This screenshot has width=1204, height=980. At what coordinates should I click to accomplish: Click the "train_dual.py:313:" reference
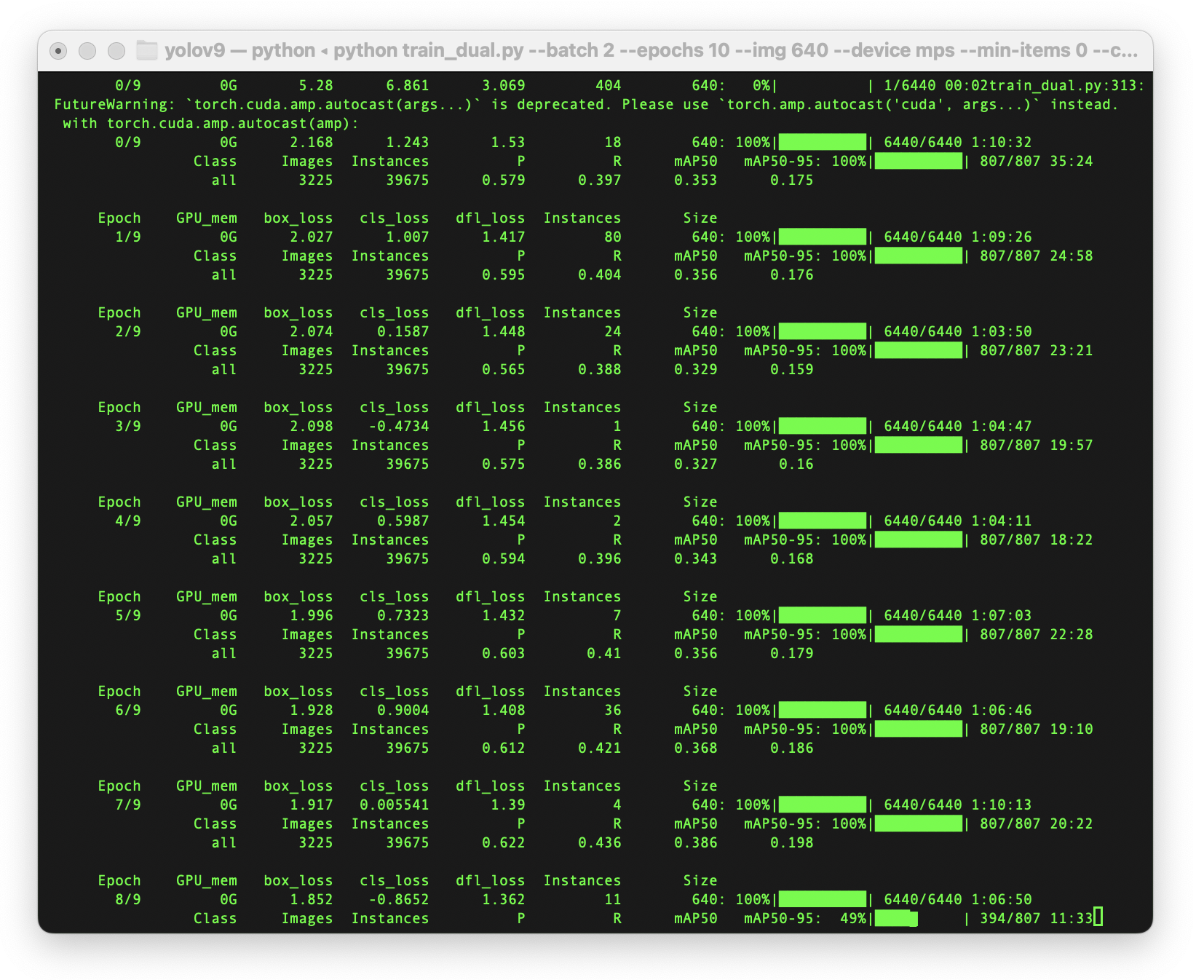(1067, 85)
